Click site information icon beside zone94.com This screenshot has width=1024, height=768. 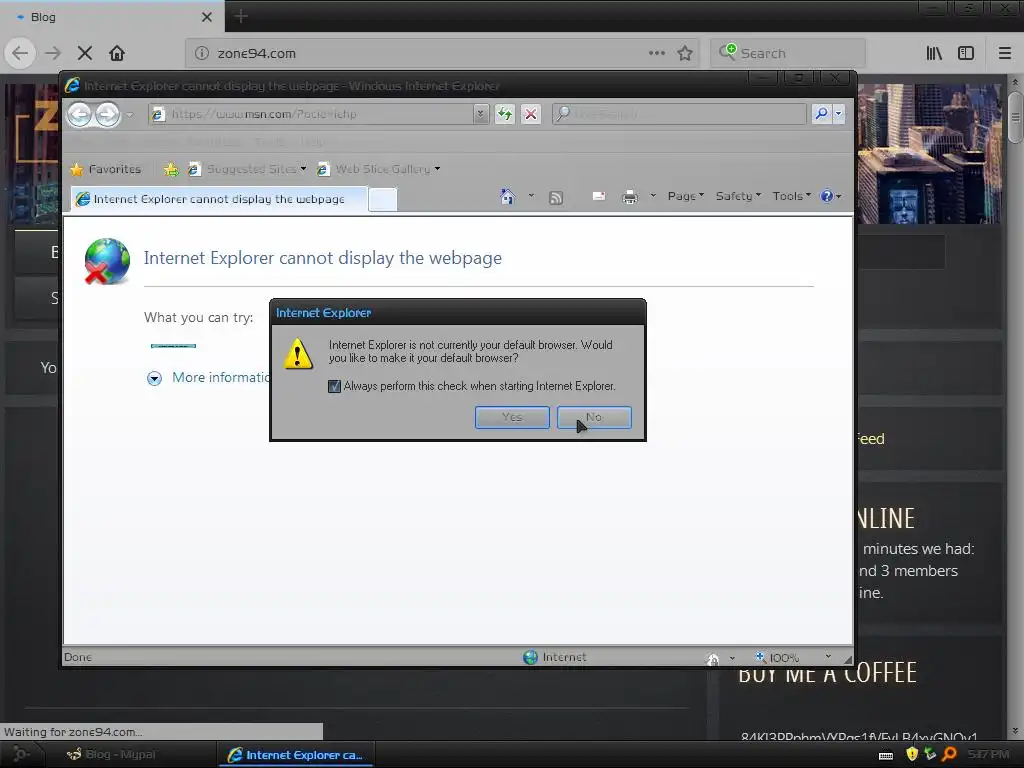point(202,53)
